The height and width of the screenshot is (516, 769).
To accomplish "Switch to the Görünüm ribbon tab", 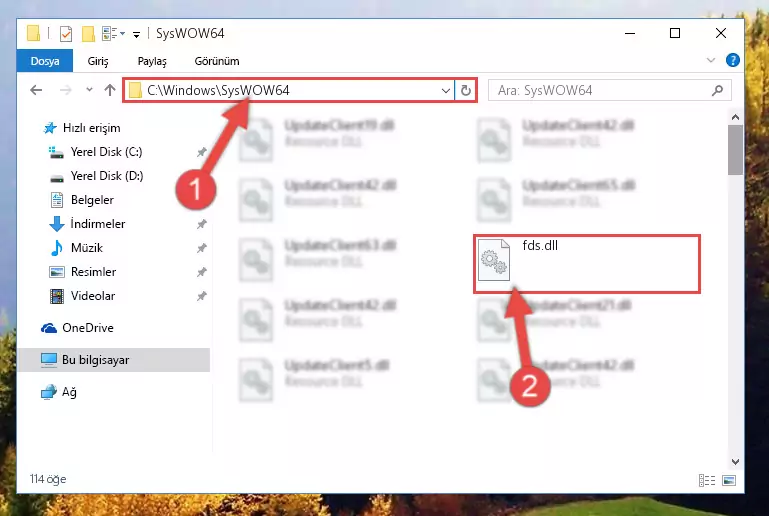I will click(x=217, y=61).
